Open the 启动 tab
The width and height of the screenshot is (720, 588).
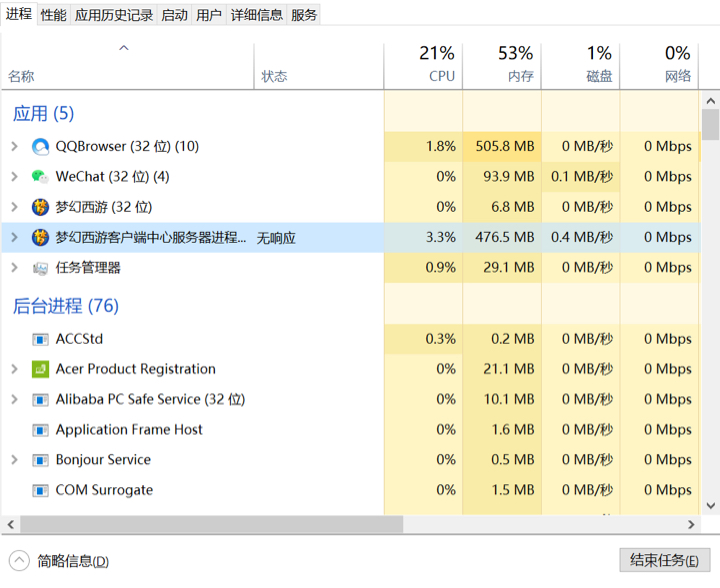(x=174, y=15)
